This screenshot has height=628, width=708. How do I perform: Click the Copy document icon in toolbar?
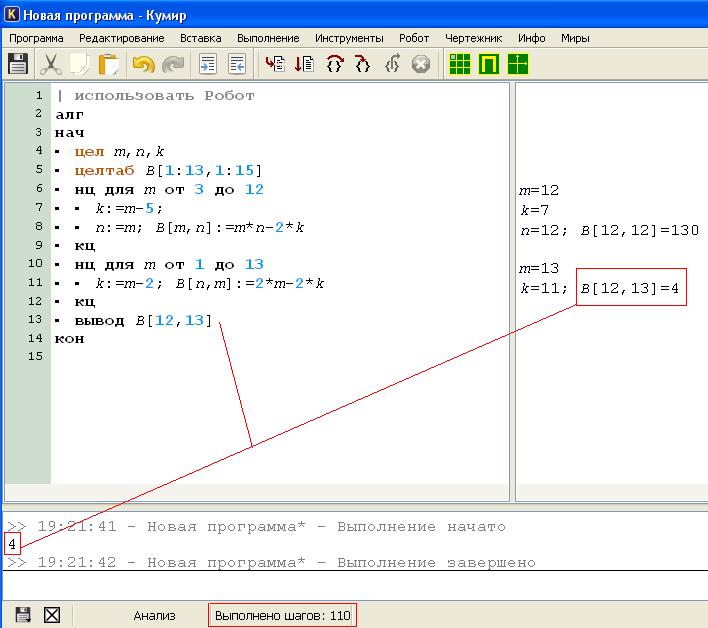click(x=80, y=64)
